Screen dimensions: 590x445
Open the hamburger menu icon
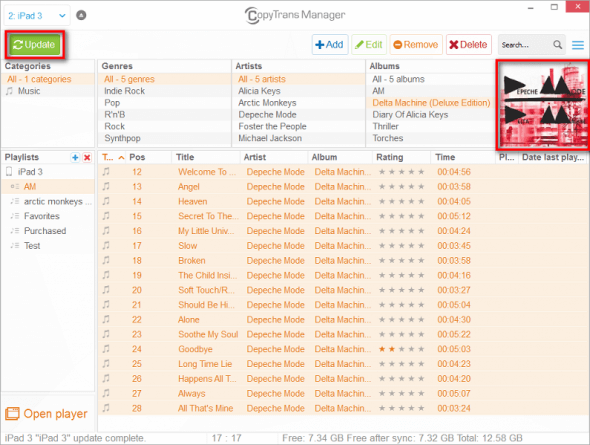tap(578, 45)
